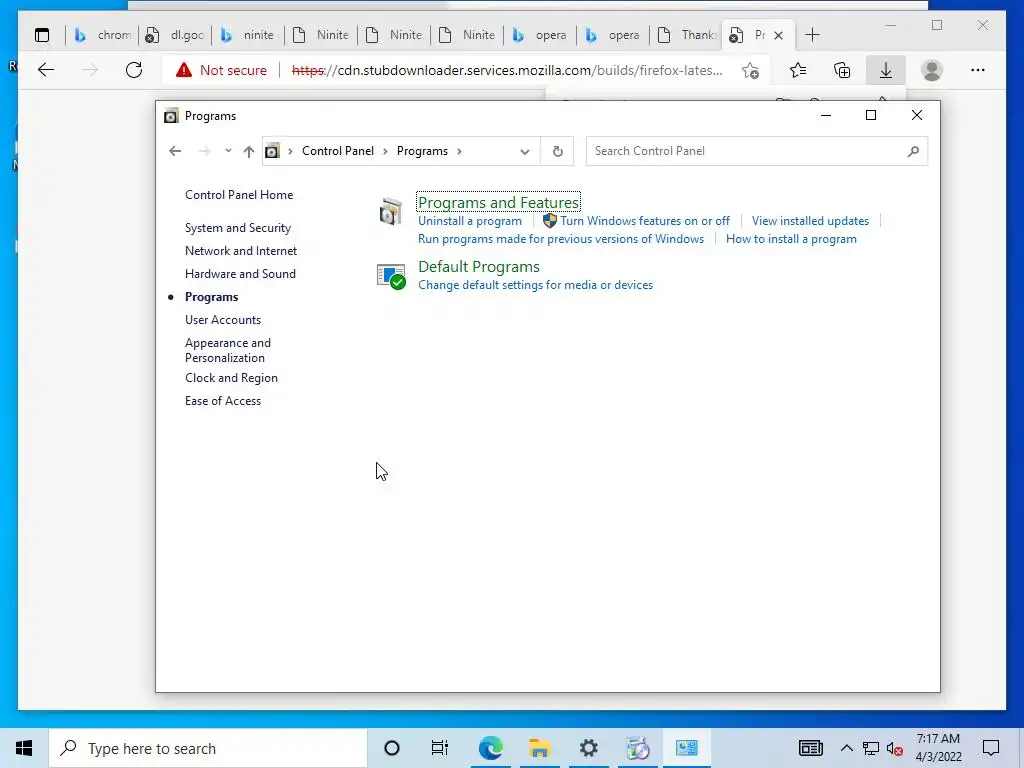Click the taskbar search box
The width and height of the screenshot is (1024, 768).
(208, 748)
